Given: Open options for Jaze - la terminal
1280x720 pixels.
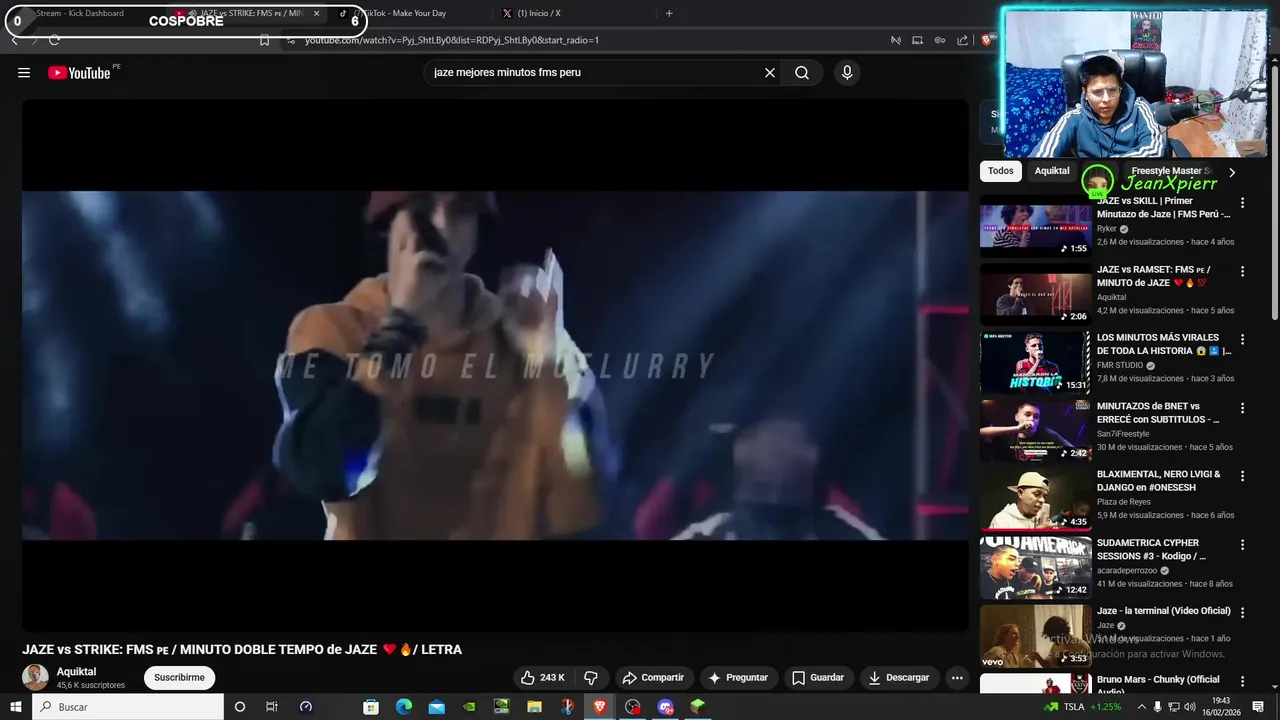Looking at the screenshot, I should click(x=1243, y=613).
